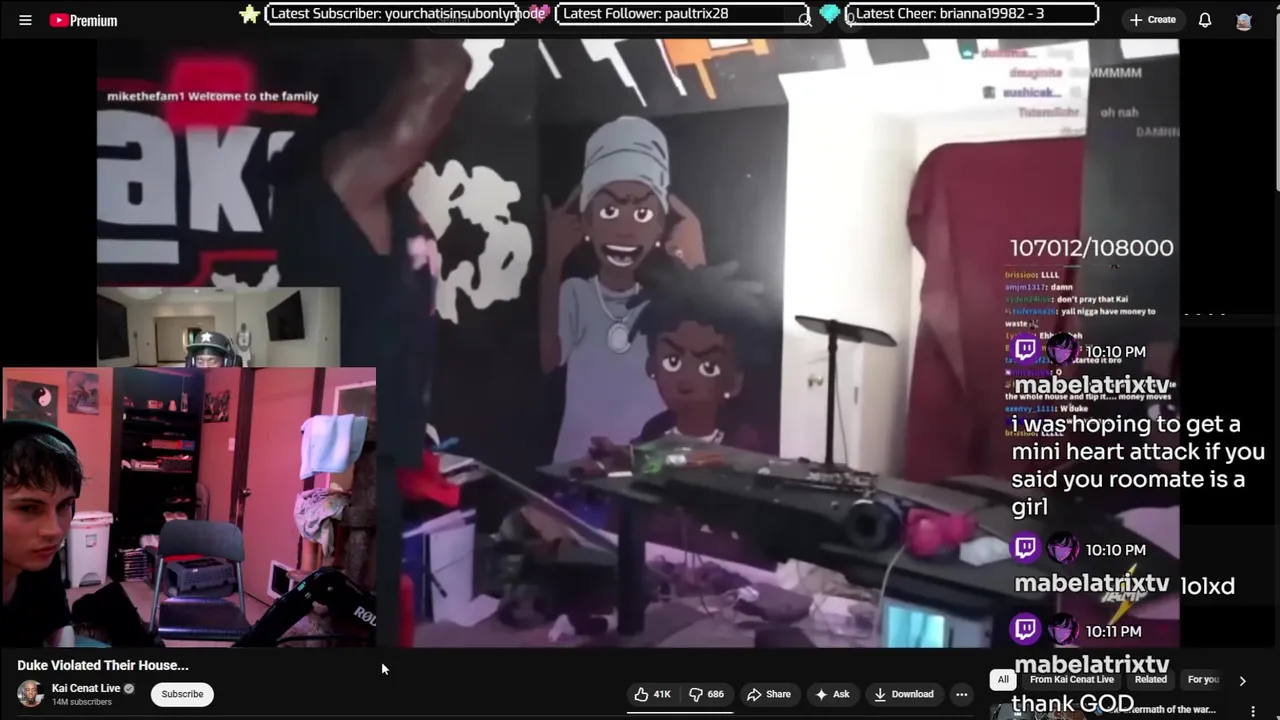
Task: Open the YouTube guide hamburger menu
Action: click(26, 20)
